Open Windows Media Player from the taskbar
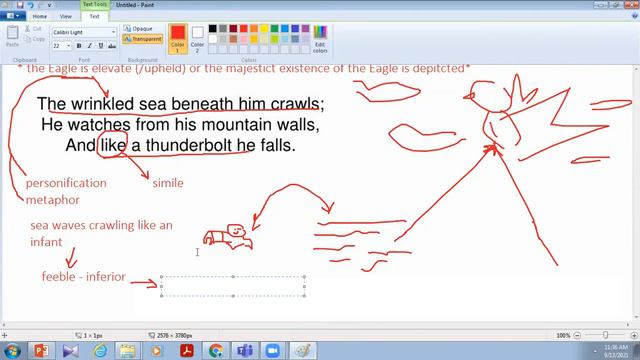The height and width of the screenshot is (360, 640). tap(157, 351)
